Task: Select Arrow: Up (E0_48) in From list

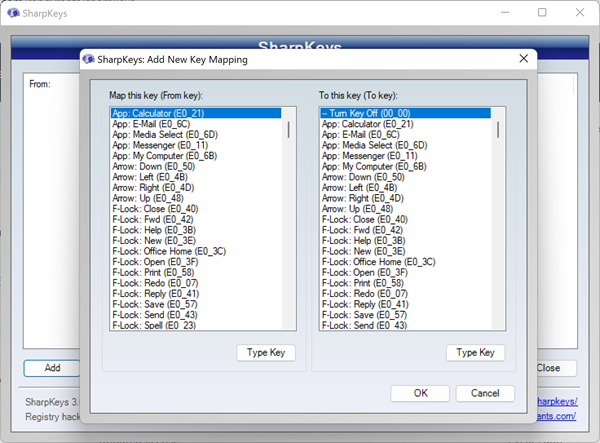Action: coord(196,198)
